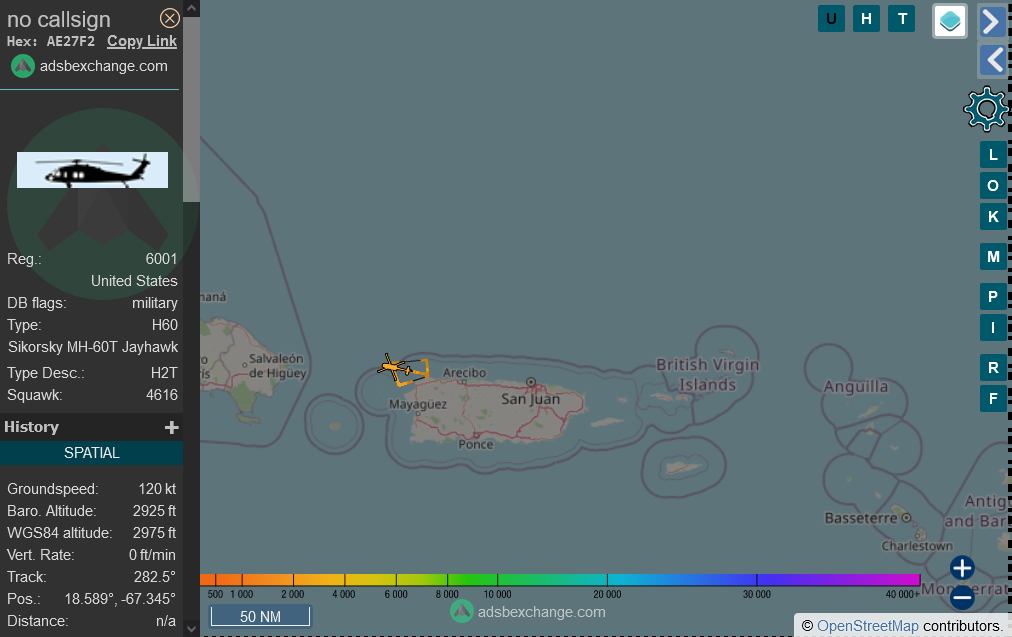Click the Baro. Altitude value 2925 ft
This screenshot has width=1012, height=637.
[x=154, y=511]
